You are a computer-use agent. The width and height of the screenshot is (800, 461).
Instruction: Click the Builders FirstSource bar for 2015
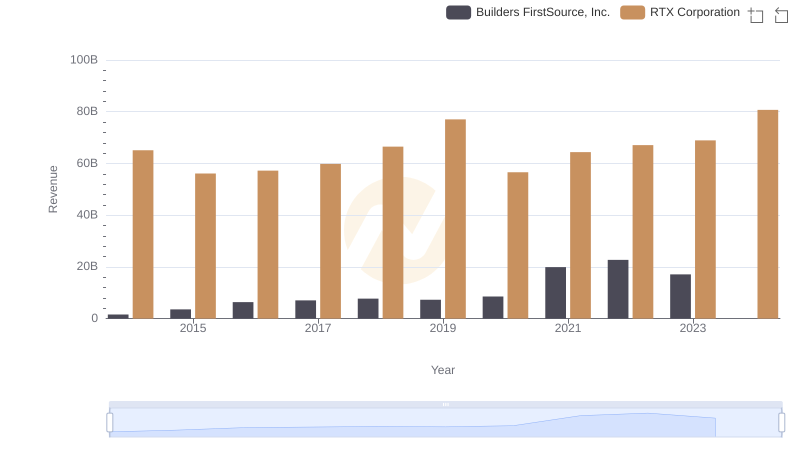tap(181, 314)
